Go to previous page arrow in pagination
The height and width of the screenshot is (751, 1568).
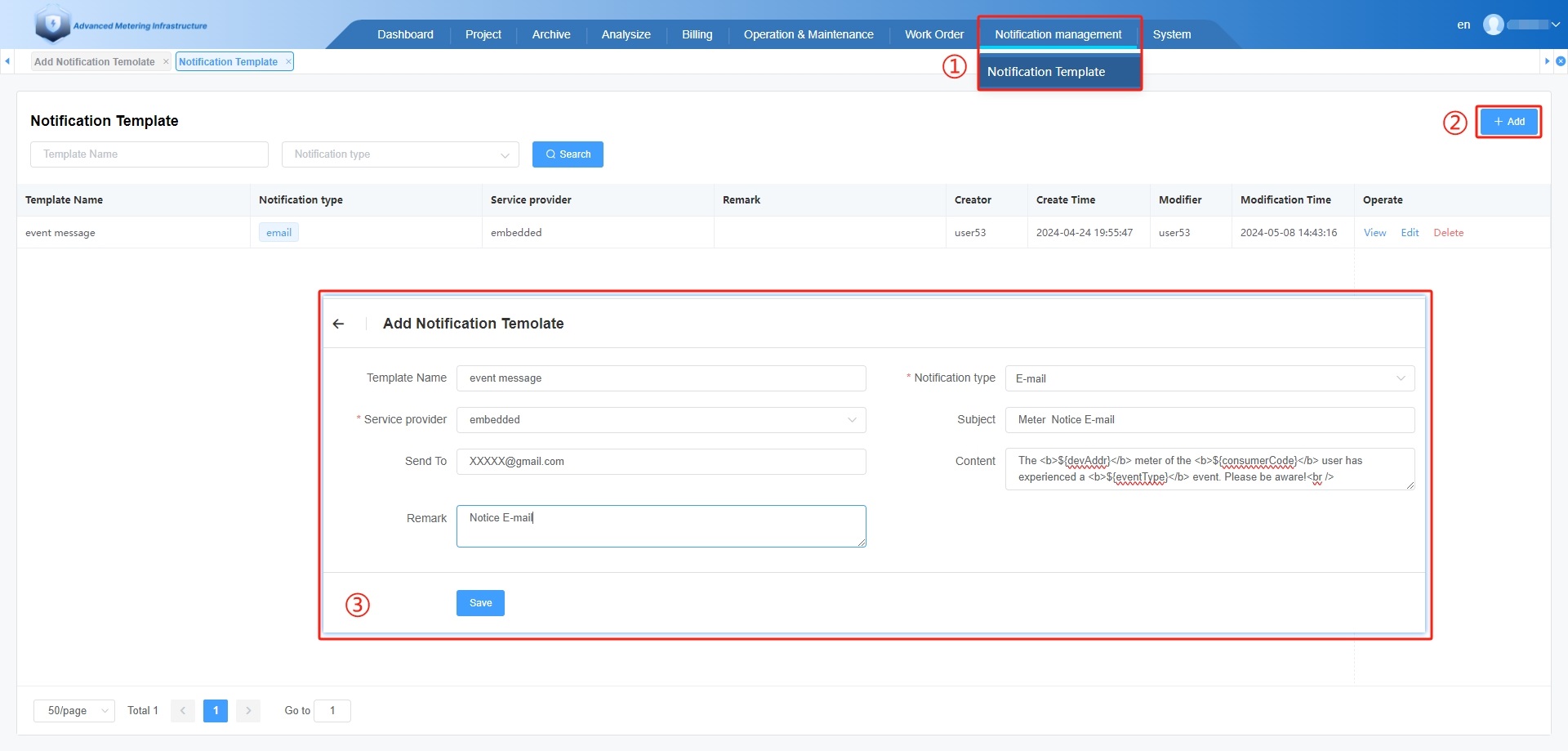coord(183,711)
